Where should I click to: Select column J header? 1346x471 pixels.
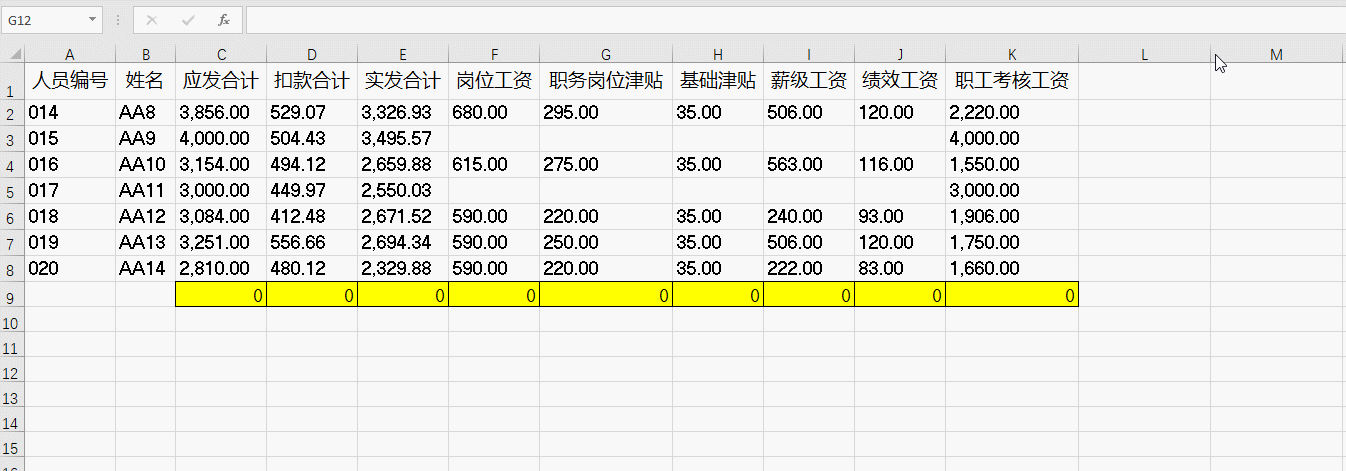900,54
